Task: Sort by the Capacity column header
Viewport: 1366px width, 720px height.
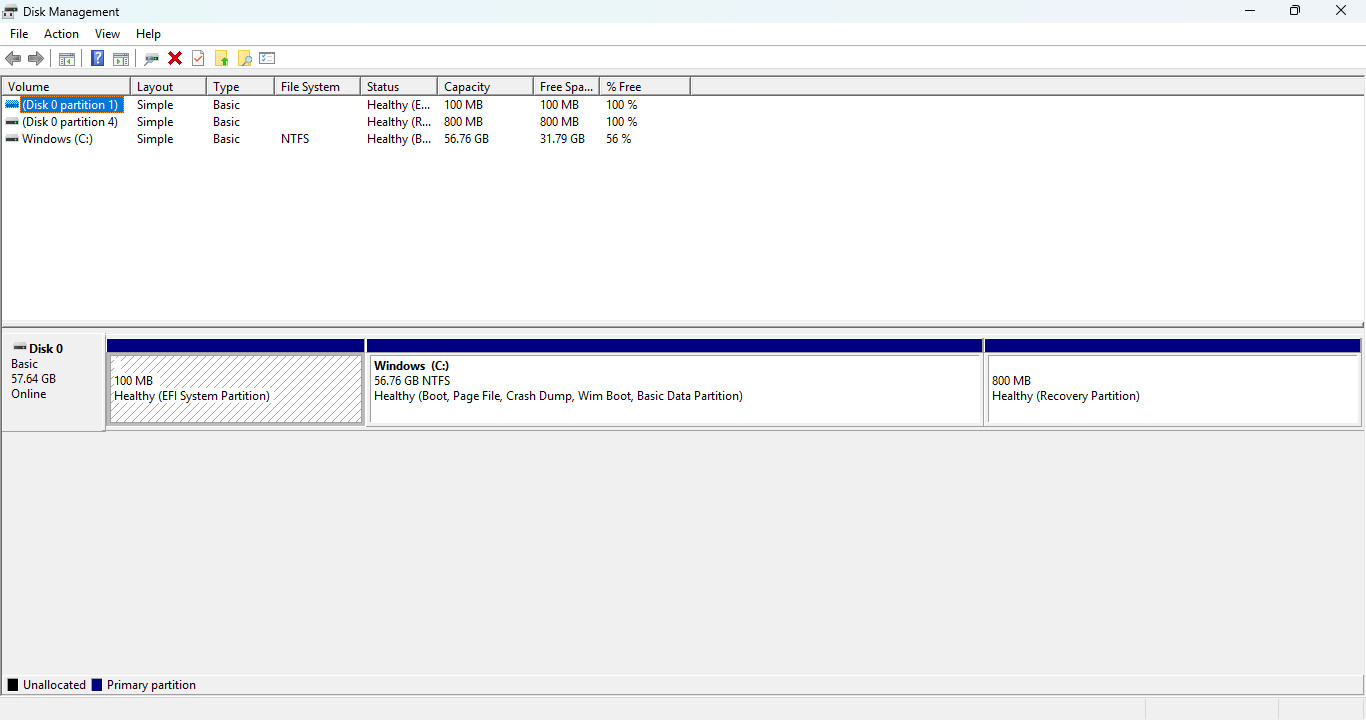Action: pyautogui.click(x=485, y=87)
